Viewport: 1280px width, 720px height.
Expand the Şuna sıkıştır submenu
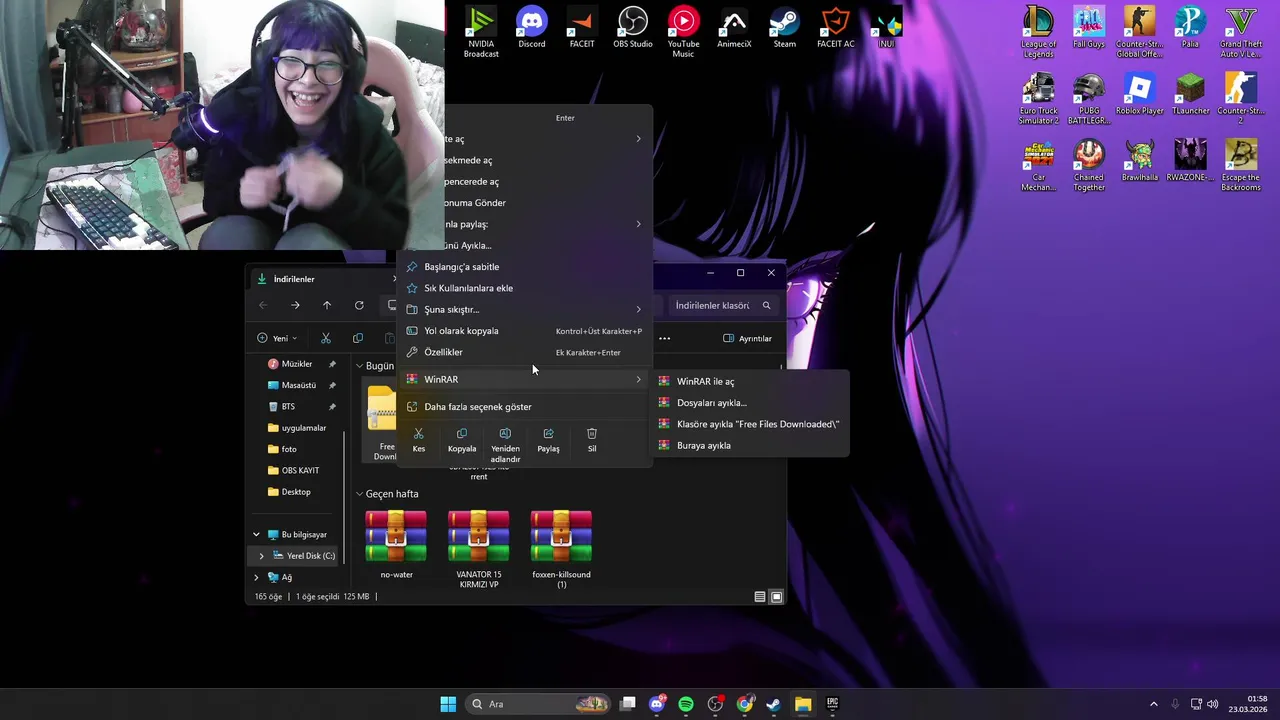pyautogui.click(x=524, y=309)
